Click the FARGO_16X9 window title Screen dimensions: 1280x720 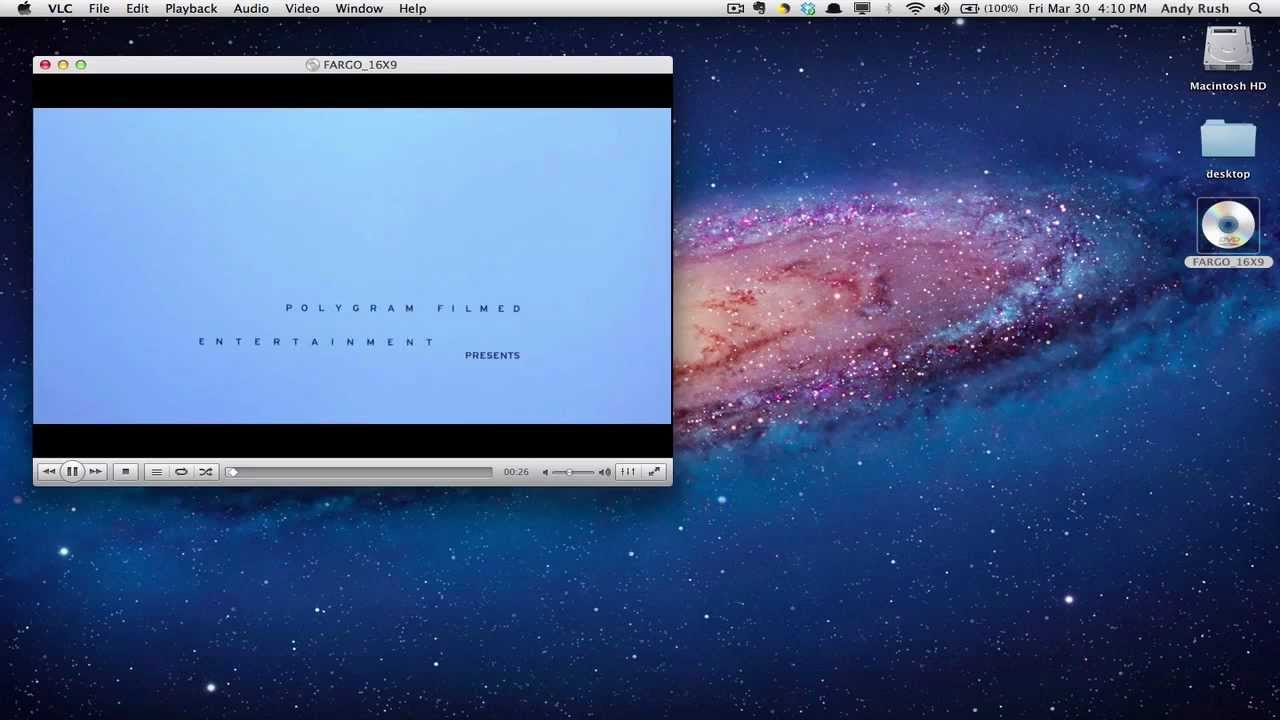tap(360, 64)
